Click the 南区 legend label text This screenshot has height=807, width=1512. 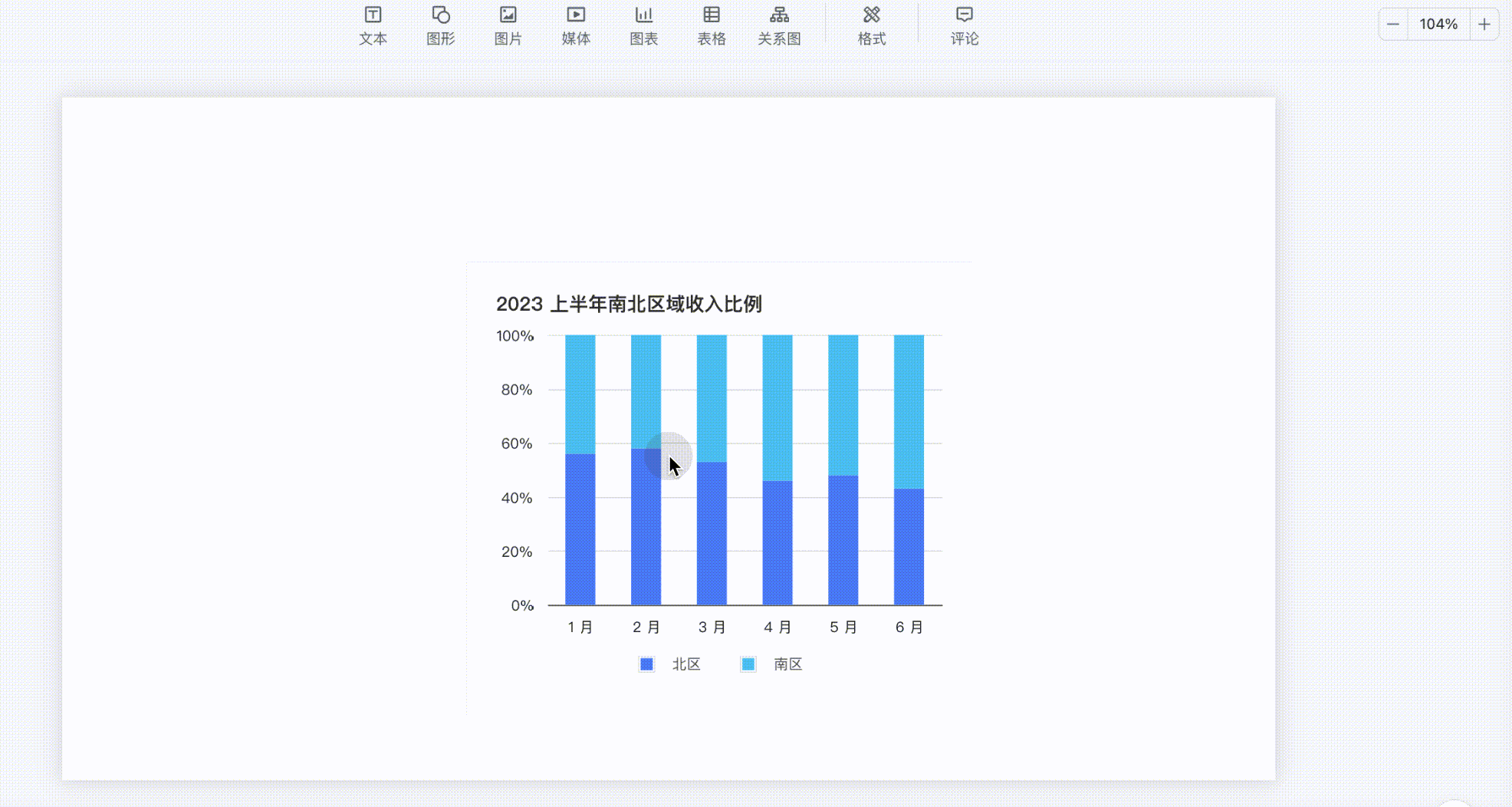[x=787, y=664]
